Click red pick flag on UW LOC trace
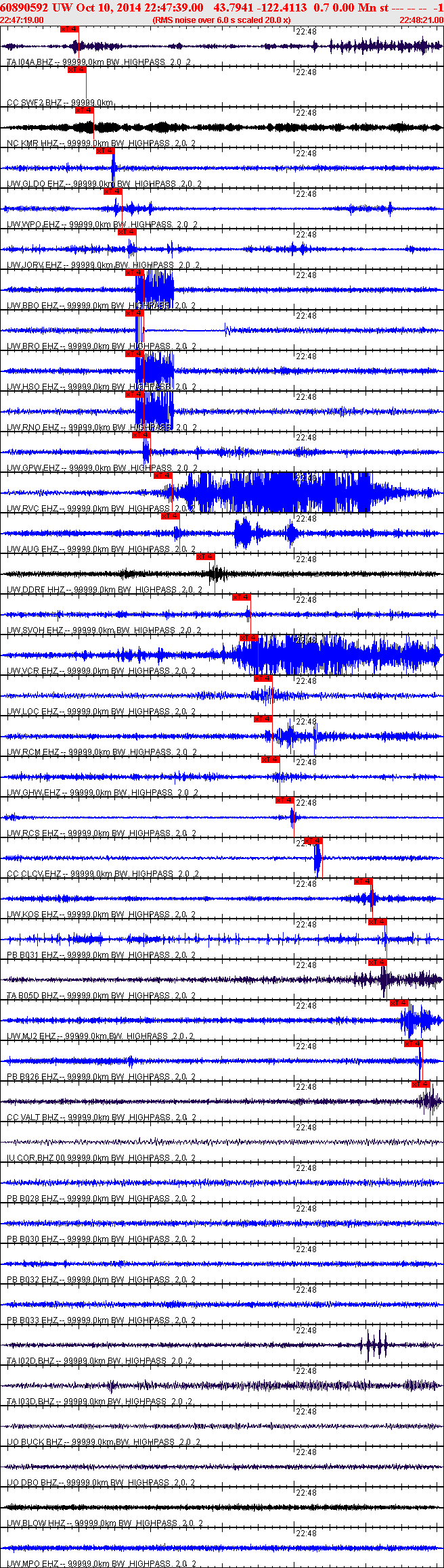 (263, 678)
